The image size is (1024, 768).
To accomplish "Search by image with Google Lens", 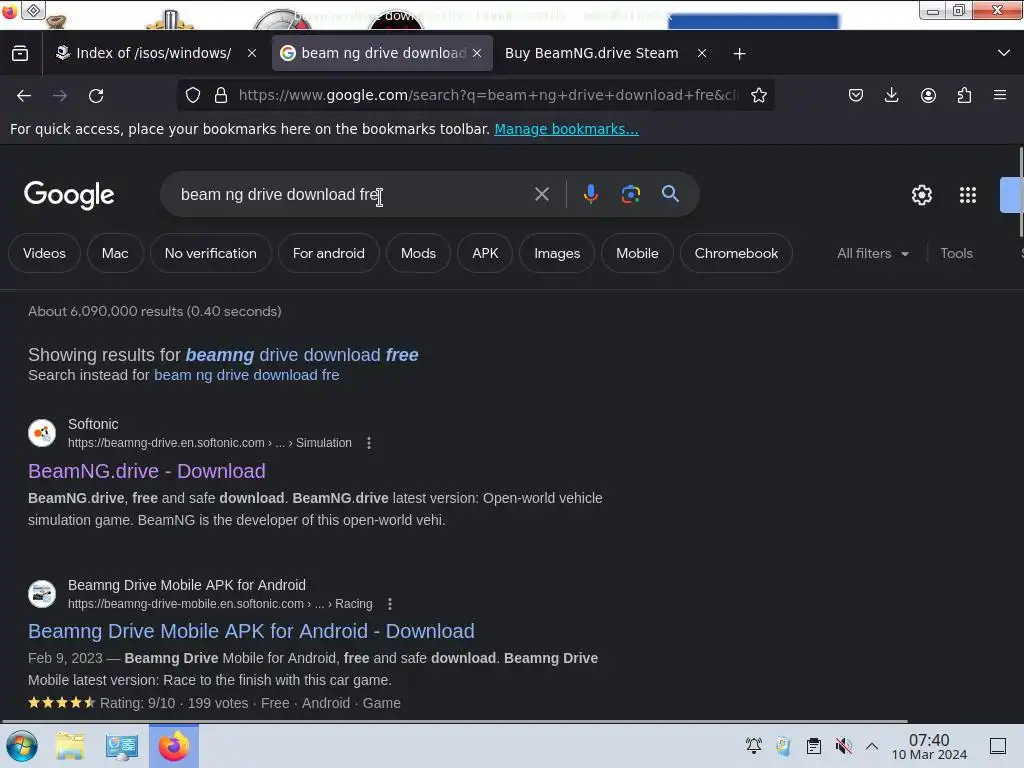I will click(x=630, y=194).
